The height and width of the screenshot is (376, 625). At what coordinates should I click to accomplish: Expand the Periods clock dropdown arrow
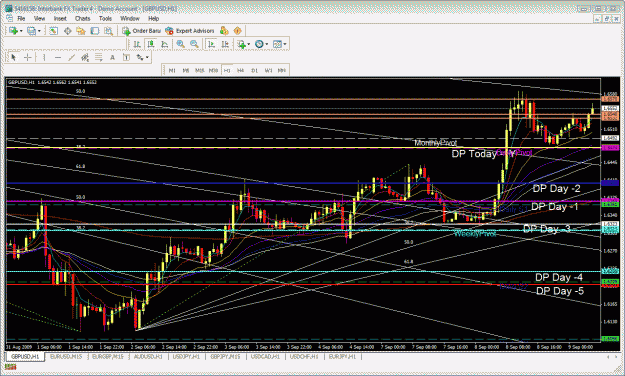point(267,44)
